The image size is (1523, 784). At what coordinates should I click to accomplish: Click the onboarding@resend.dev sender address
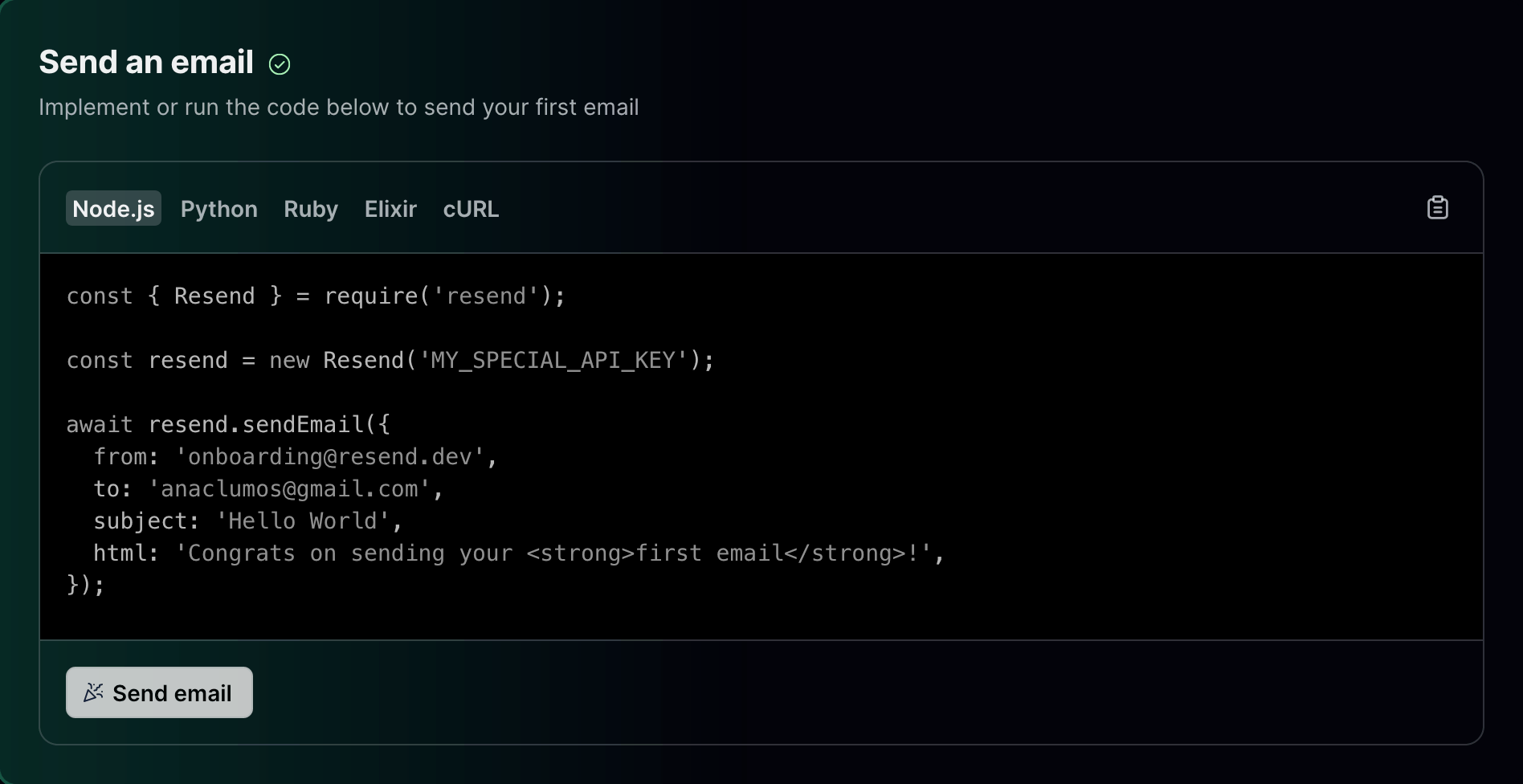click(x=329, y=457)
